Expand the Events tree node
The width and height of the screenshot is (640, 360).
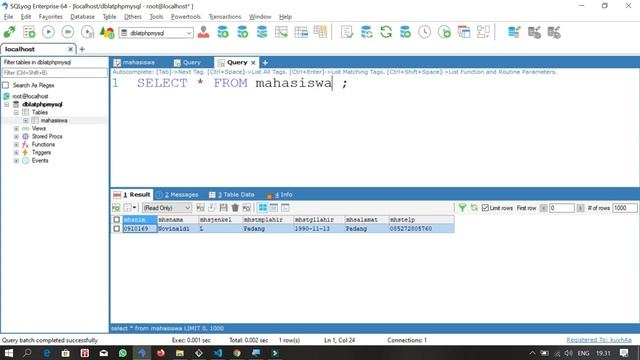click(16, 160)
